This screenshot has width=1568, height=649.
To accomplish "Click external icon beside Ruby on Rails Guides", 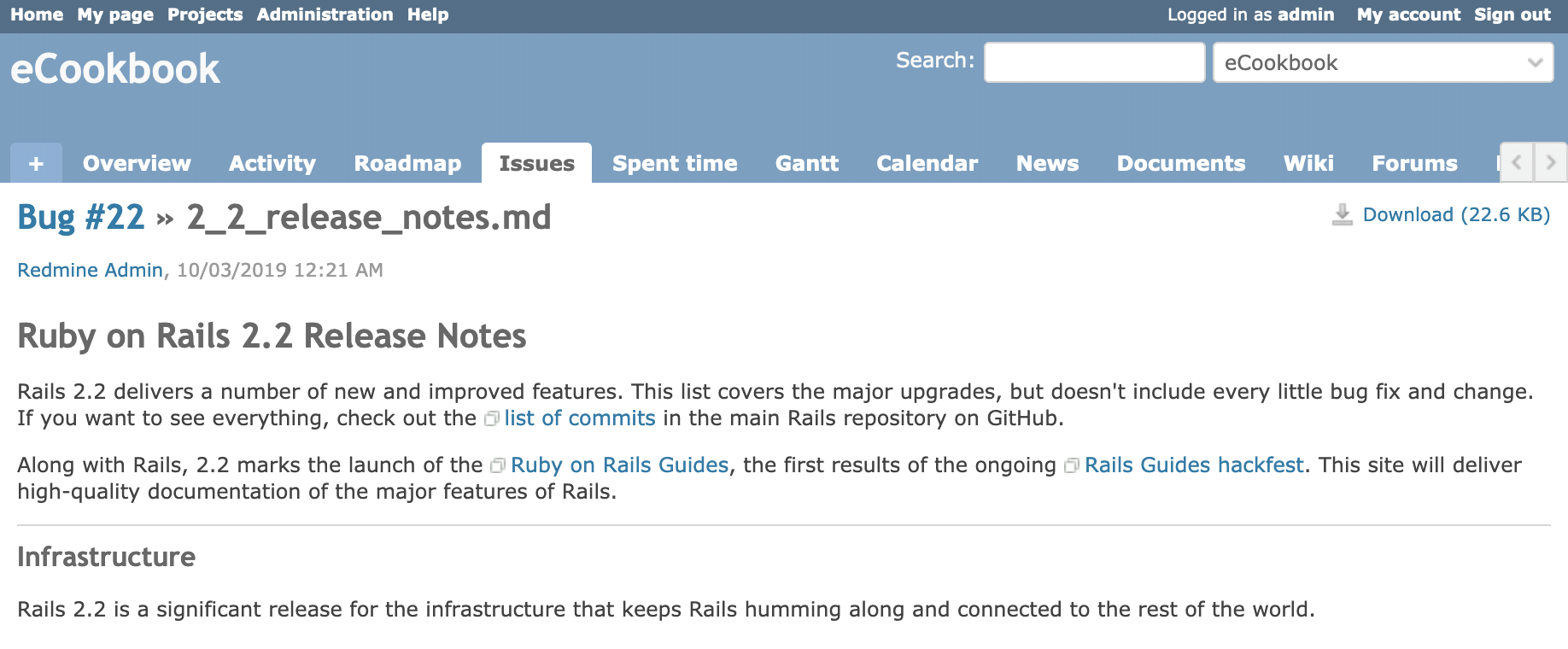I will pos(498,465).
